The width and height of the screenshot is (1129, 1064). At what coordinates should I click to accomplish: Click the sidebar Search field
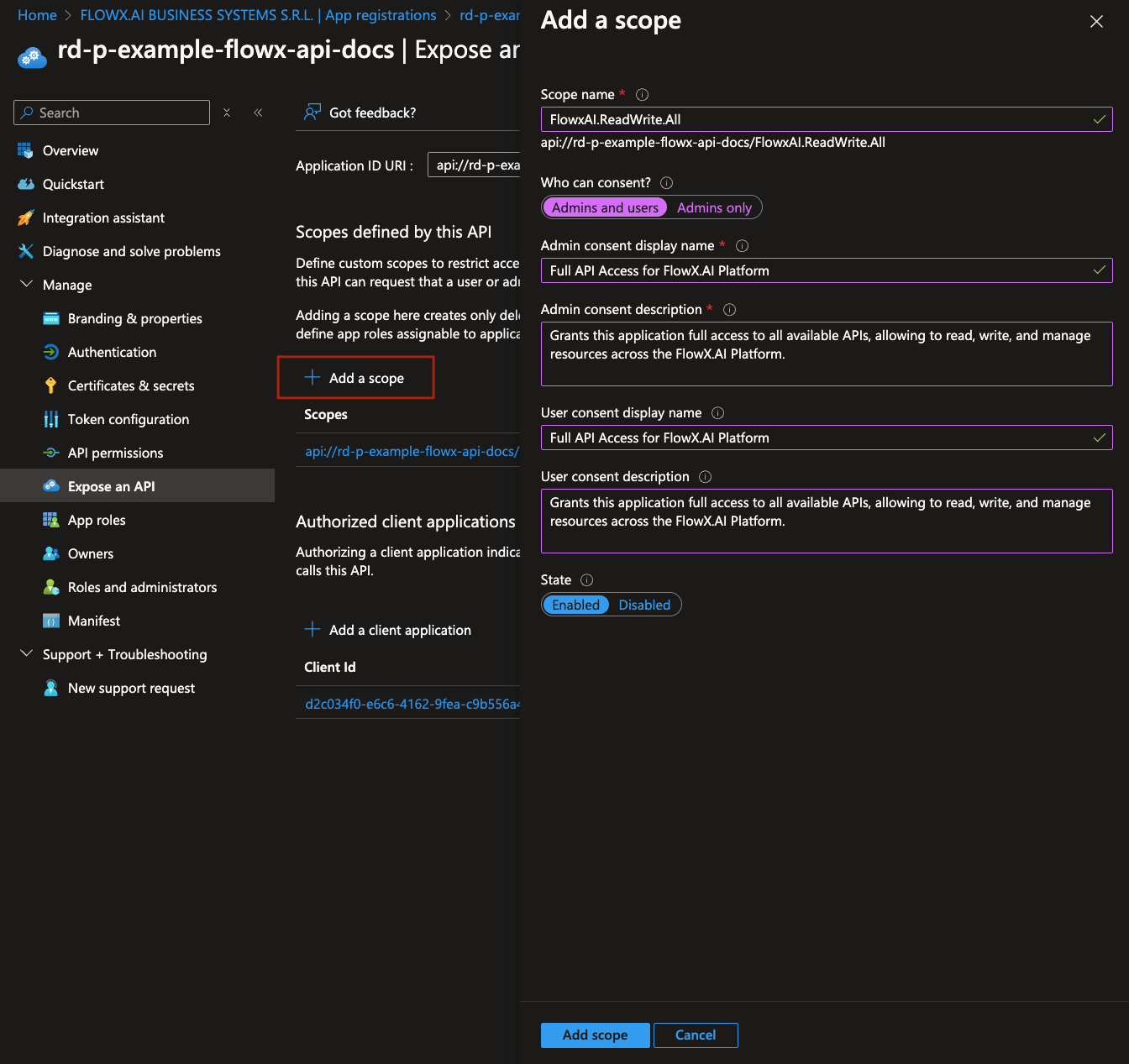coord(112,113)
